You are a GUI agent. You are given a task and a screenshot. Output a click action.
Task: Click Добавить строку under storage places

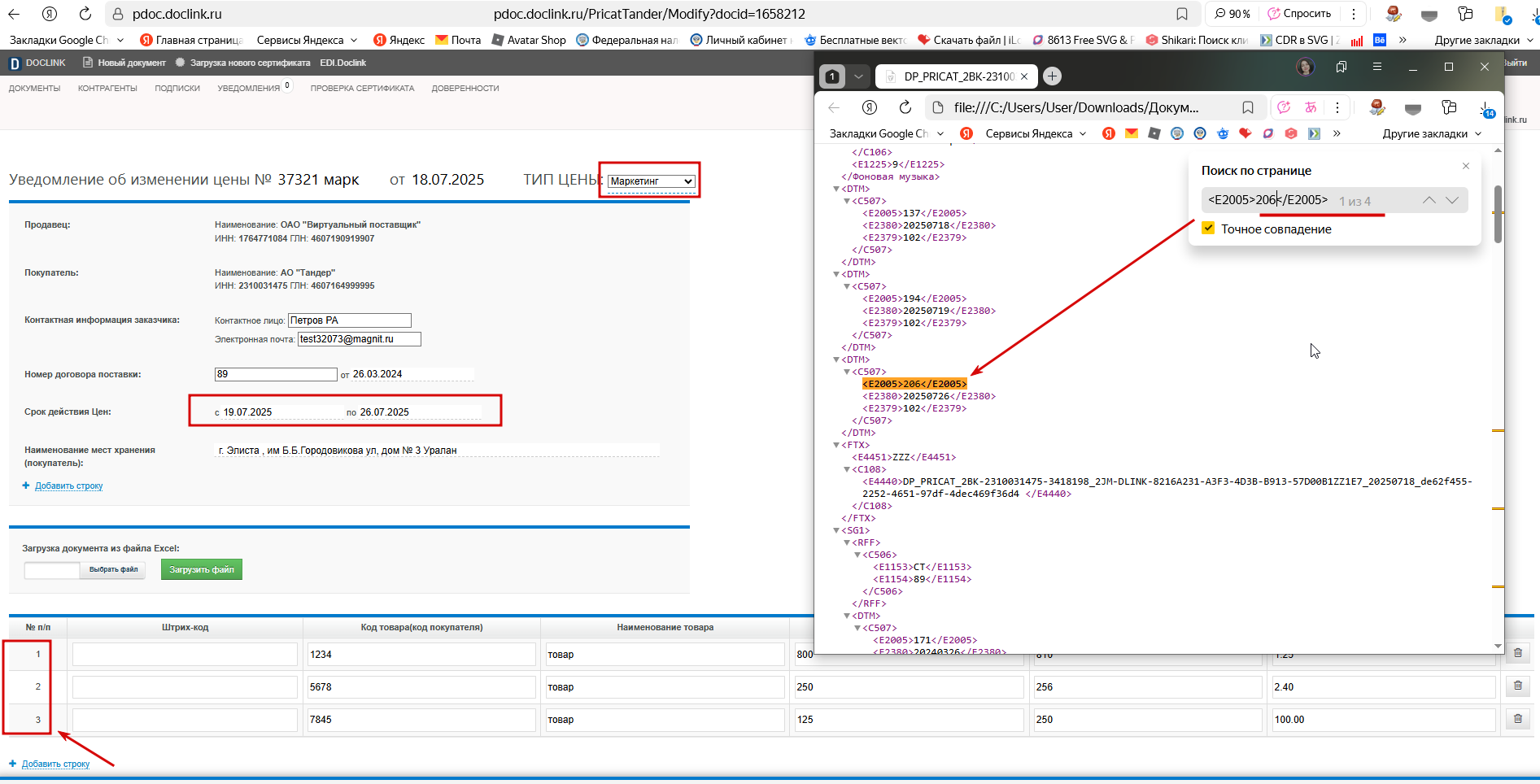point(68,486)
